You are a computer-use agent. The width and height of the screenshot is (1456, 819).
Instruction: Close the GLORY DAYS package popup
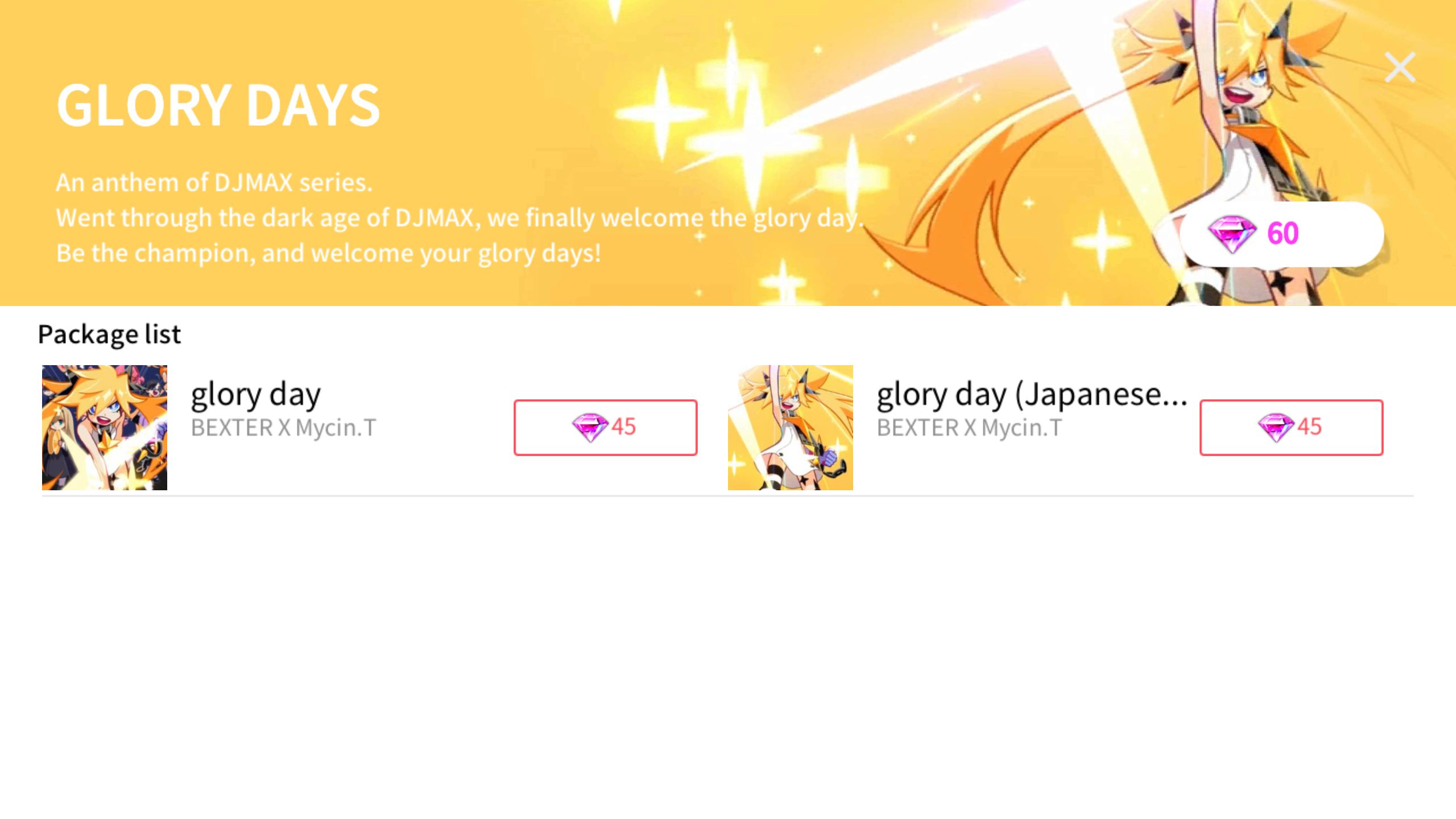pyautogui.click(x=1400, y=68)
